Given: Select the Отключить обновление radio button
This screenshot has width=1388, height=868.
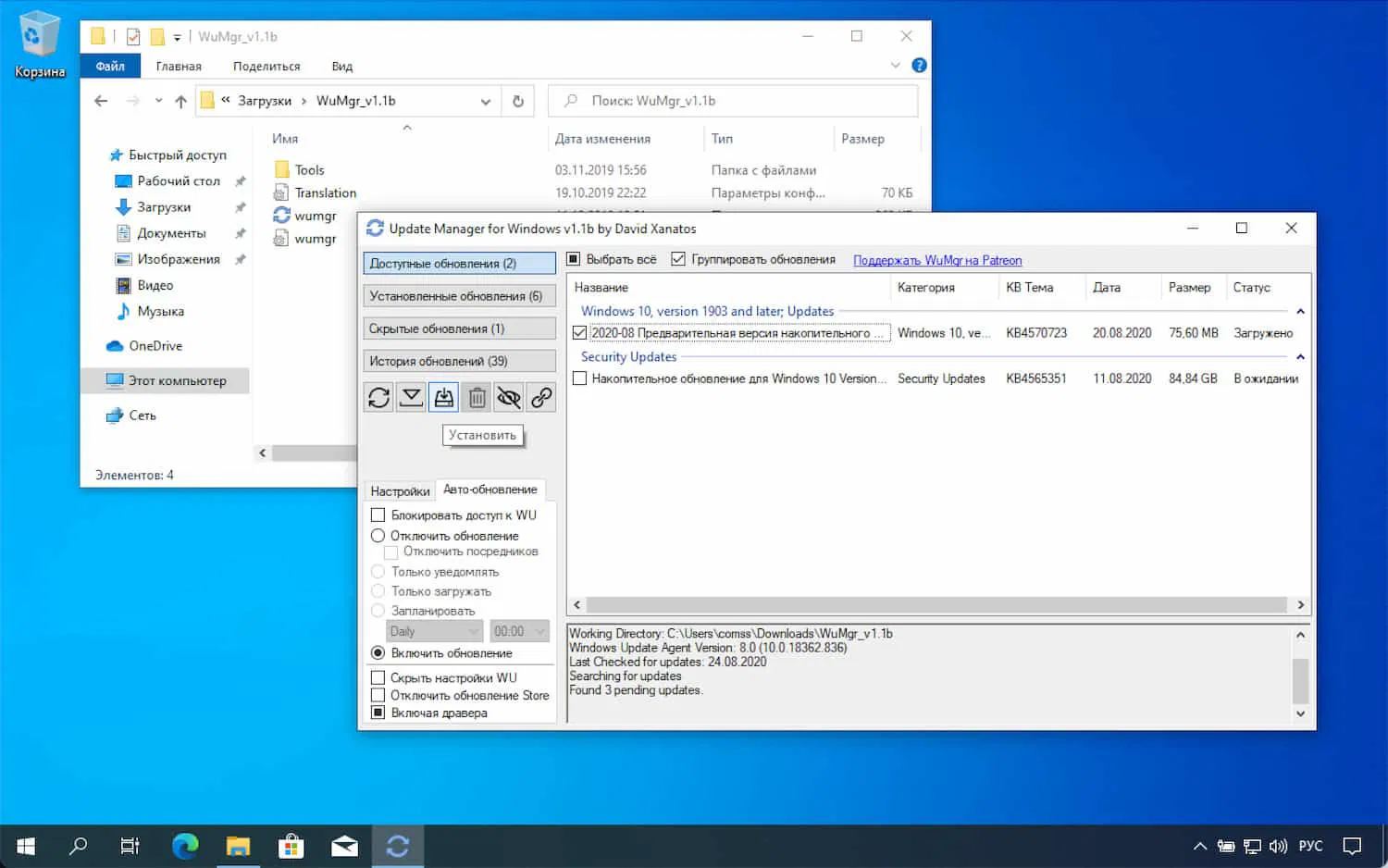Looking at the screenshot, I should tap(378, 535).
